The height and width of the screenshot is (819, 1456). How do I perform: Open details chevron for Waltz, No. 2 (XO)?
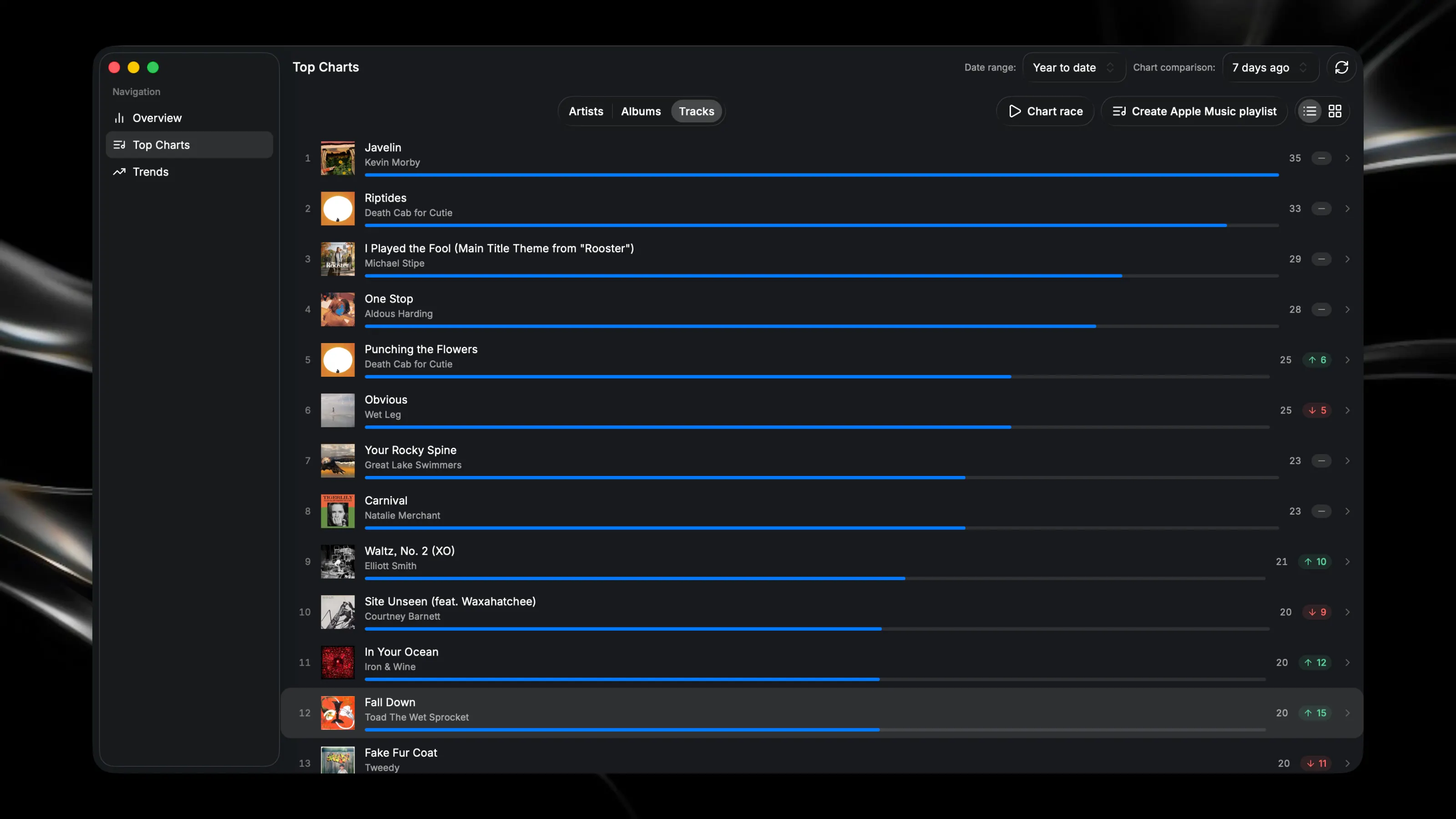[x=1347, y=562]
